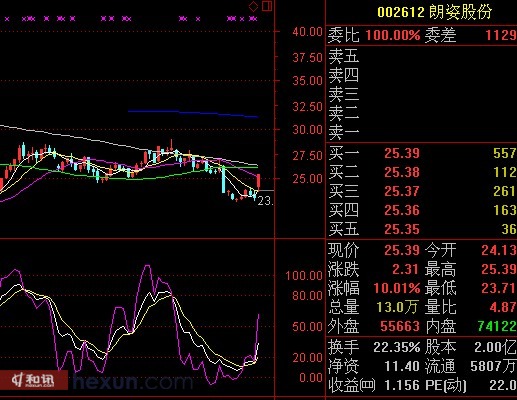The width and height of the screenshot is (517, 400).
Task: Click the 买二 bid price 25.38
Action: [x=402, y=172]
